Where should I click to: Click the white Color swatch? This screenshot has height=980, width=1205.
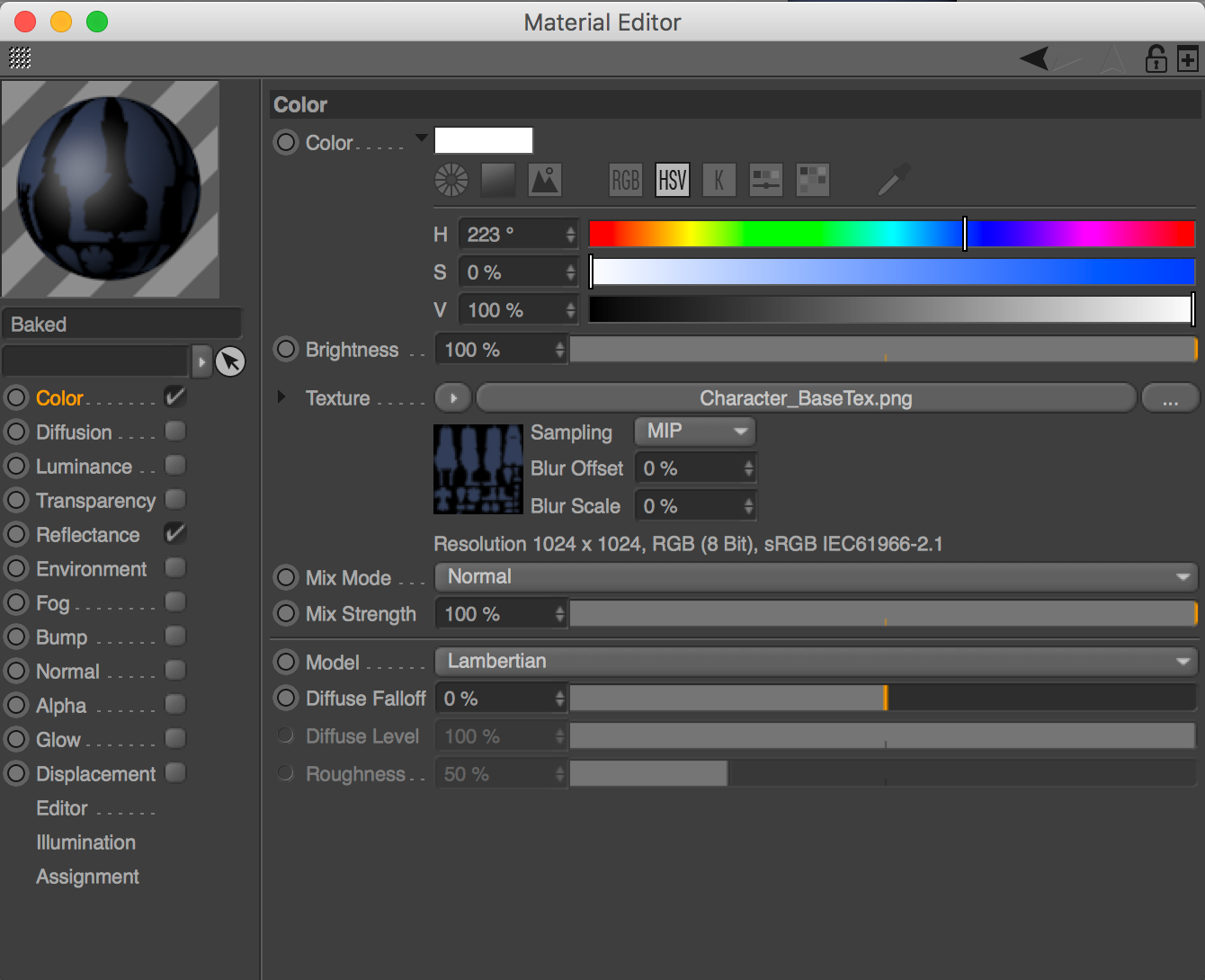click(484, 141)
